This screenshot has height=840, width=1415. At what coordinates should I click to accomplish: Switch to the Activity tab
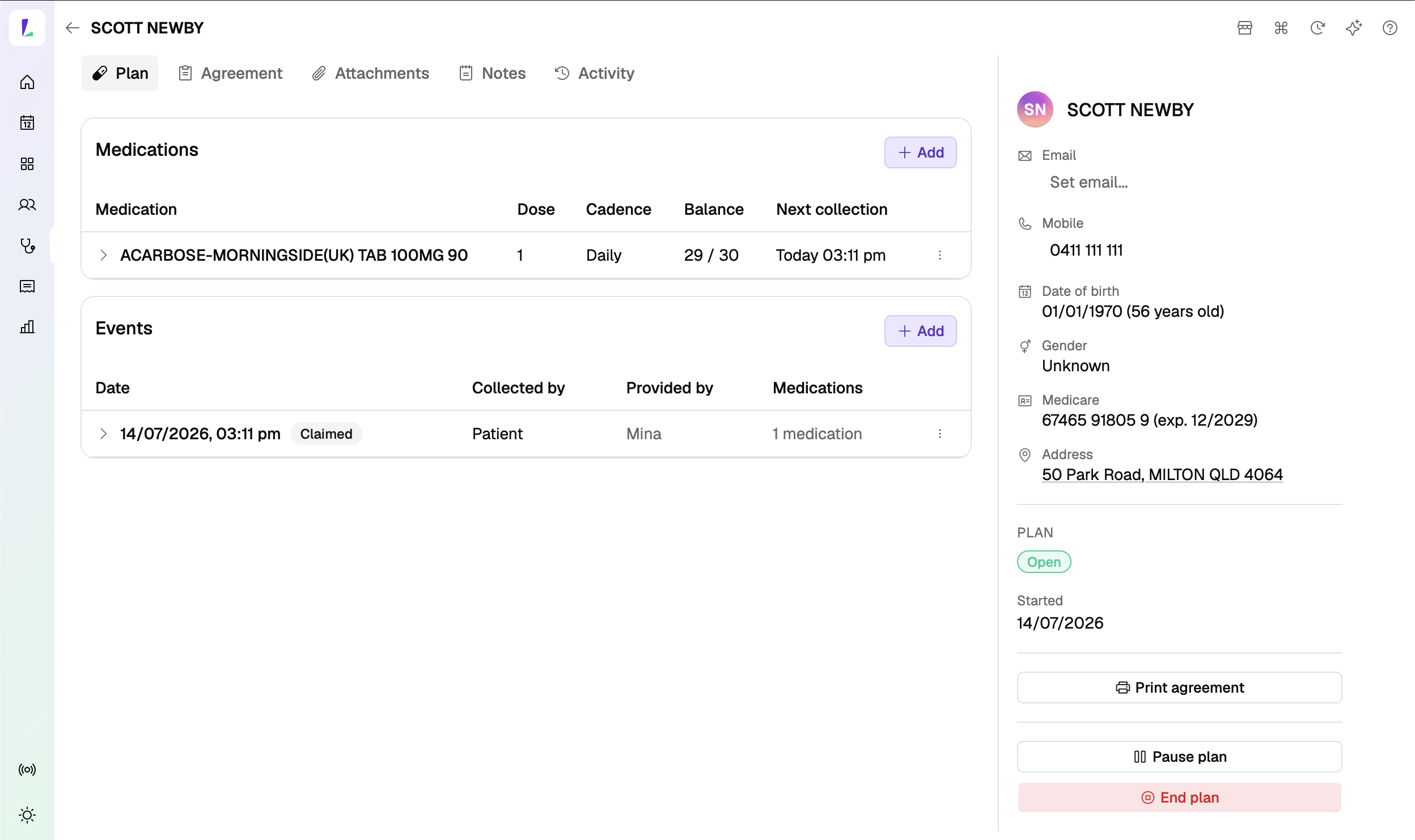click(x=594, y=73)
